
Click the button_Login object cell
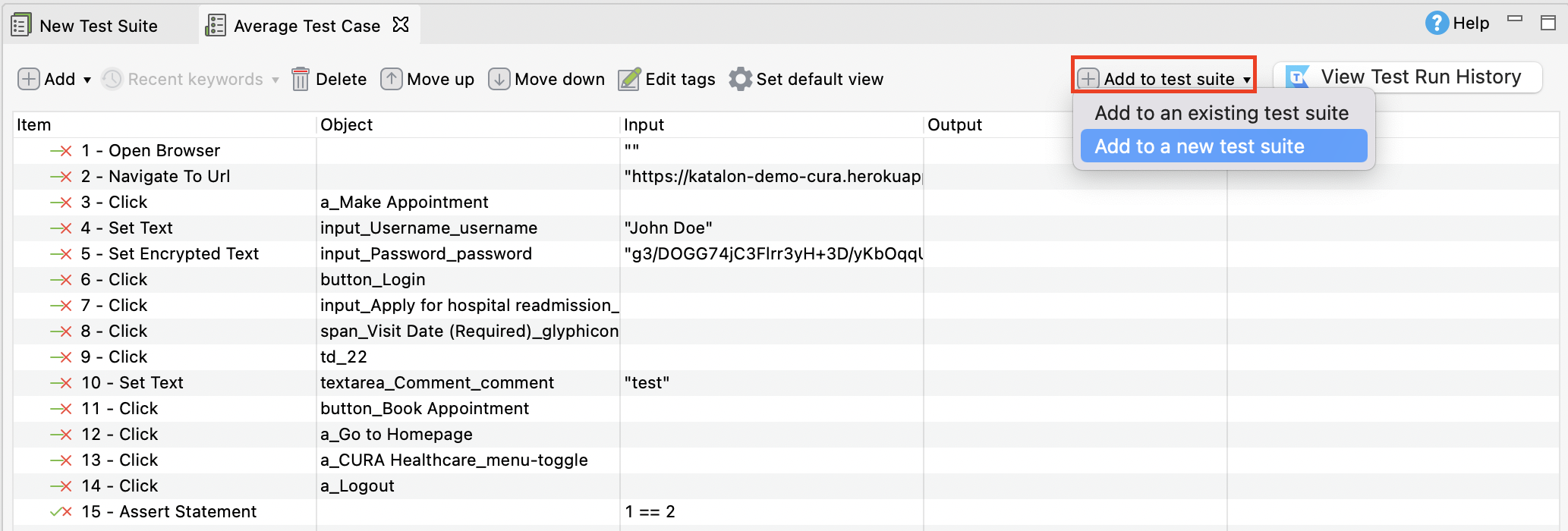[x=373, y=280]
